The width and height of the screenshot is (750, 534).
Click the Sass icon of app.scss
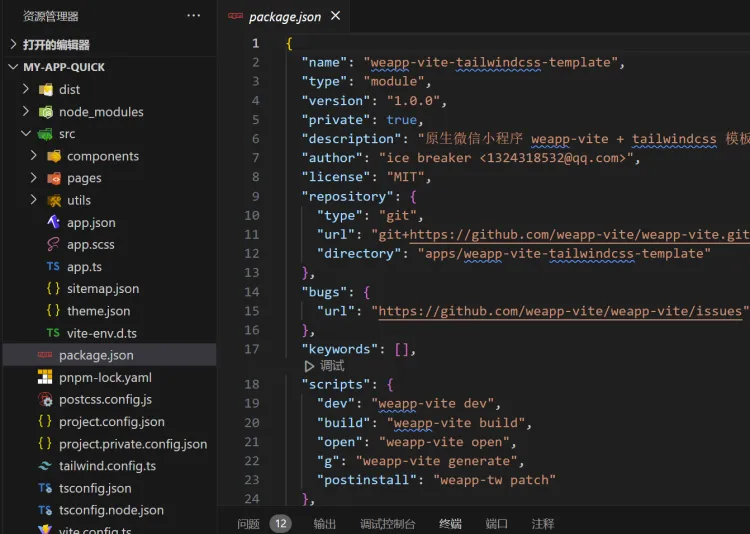[x=53, y=245]
